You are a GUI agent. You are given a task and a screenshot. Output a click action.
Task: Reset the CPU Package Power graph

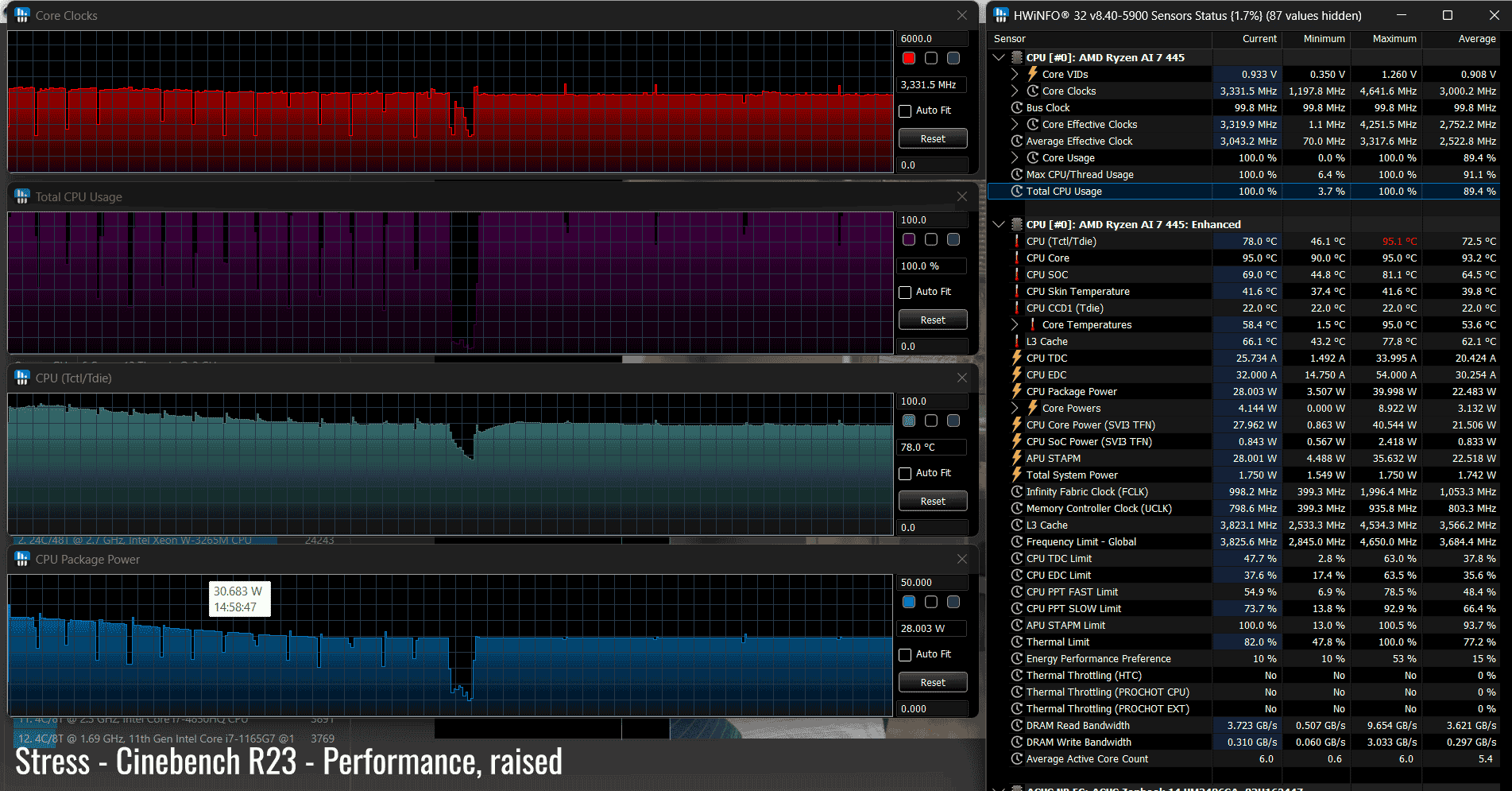click(x=933, y=682)
